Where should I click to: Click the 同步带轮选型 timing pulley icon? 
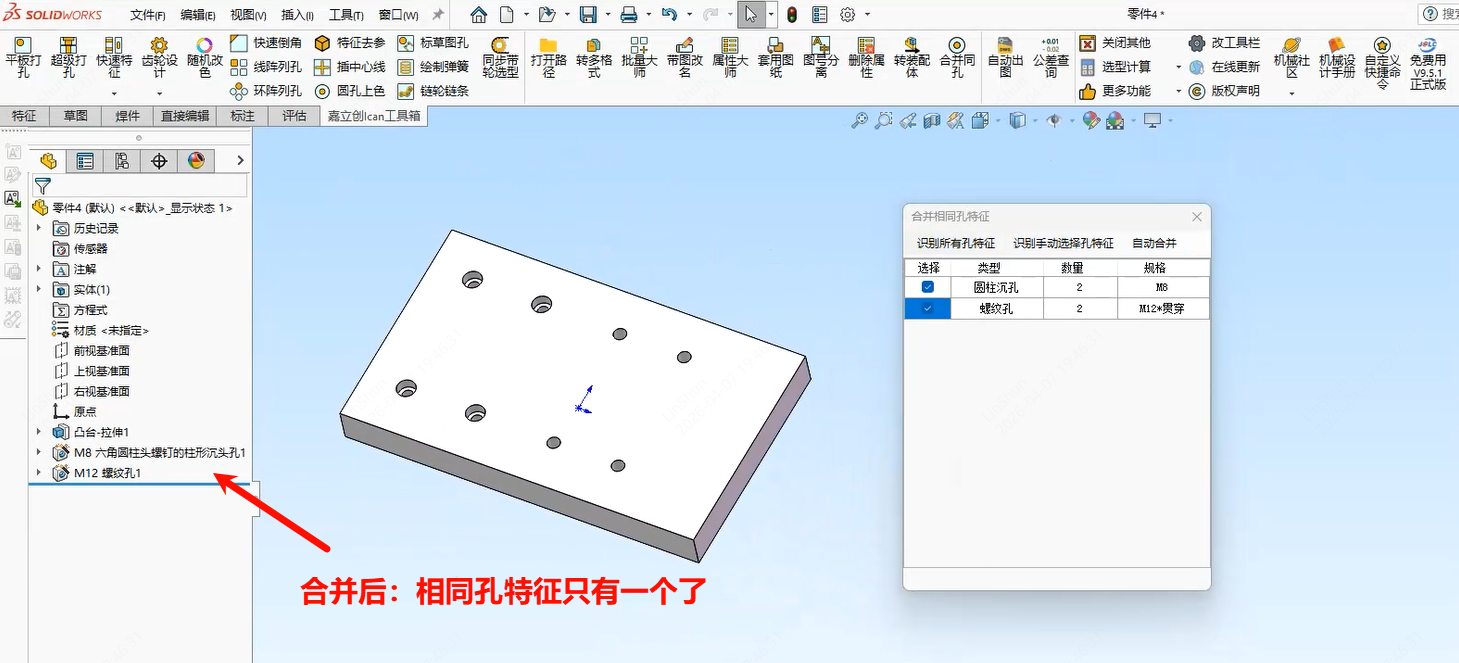(500, 59)
